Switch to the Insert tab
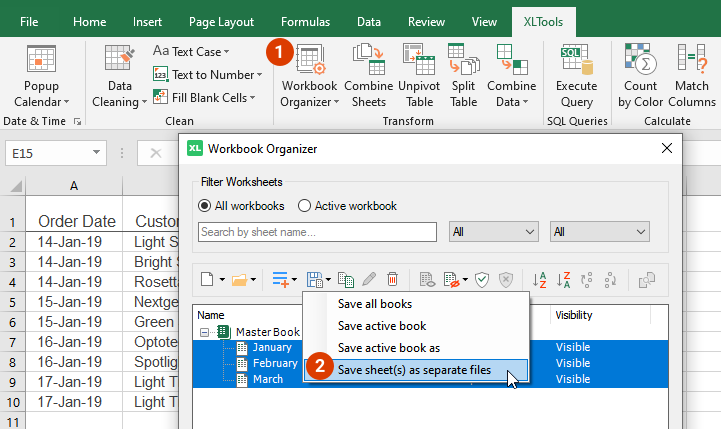721x429 pixels. coord(147,22)
